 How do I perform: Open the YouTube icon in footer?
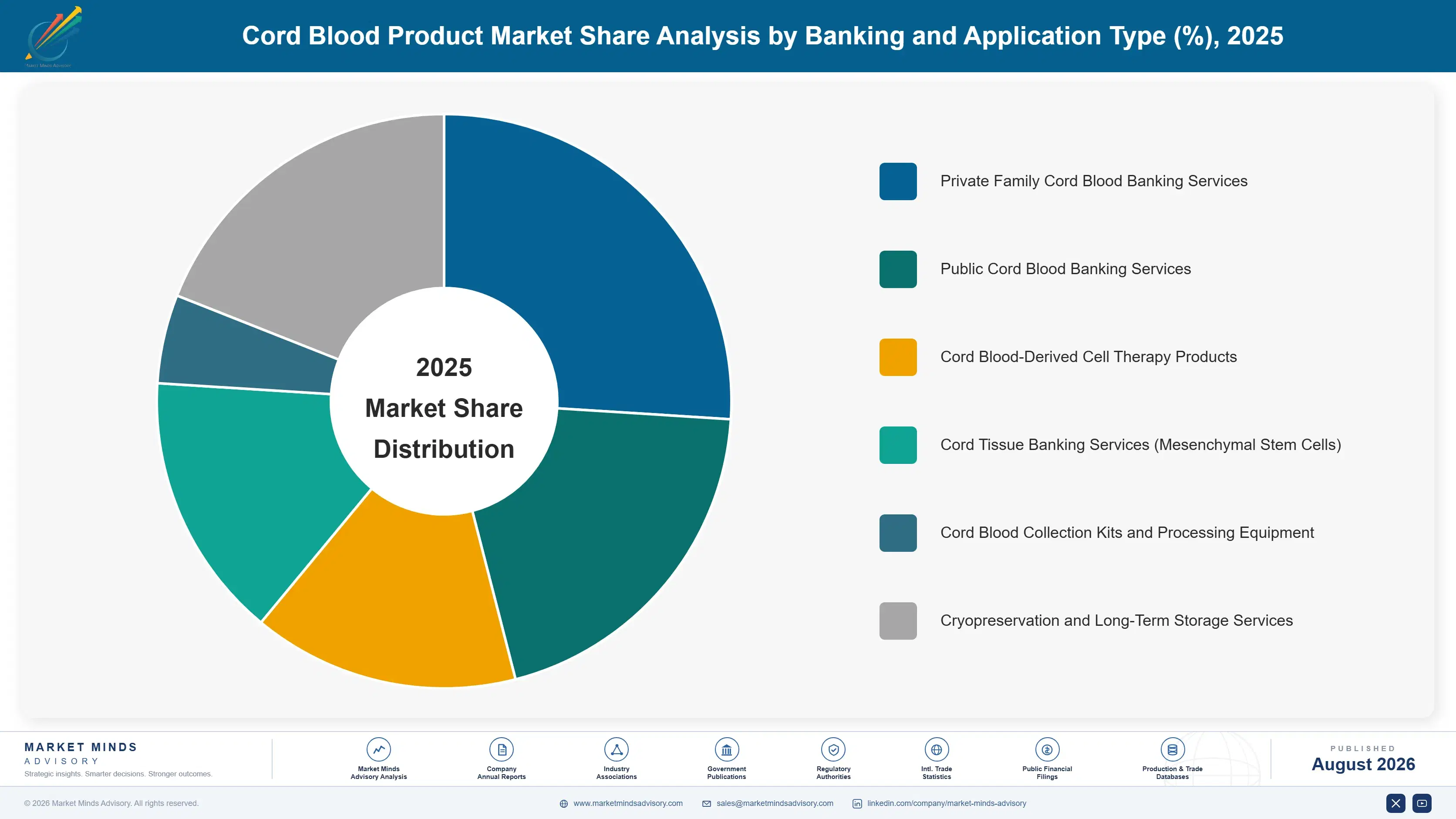tap(1422, 803)
